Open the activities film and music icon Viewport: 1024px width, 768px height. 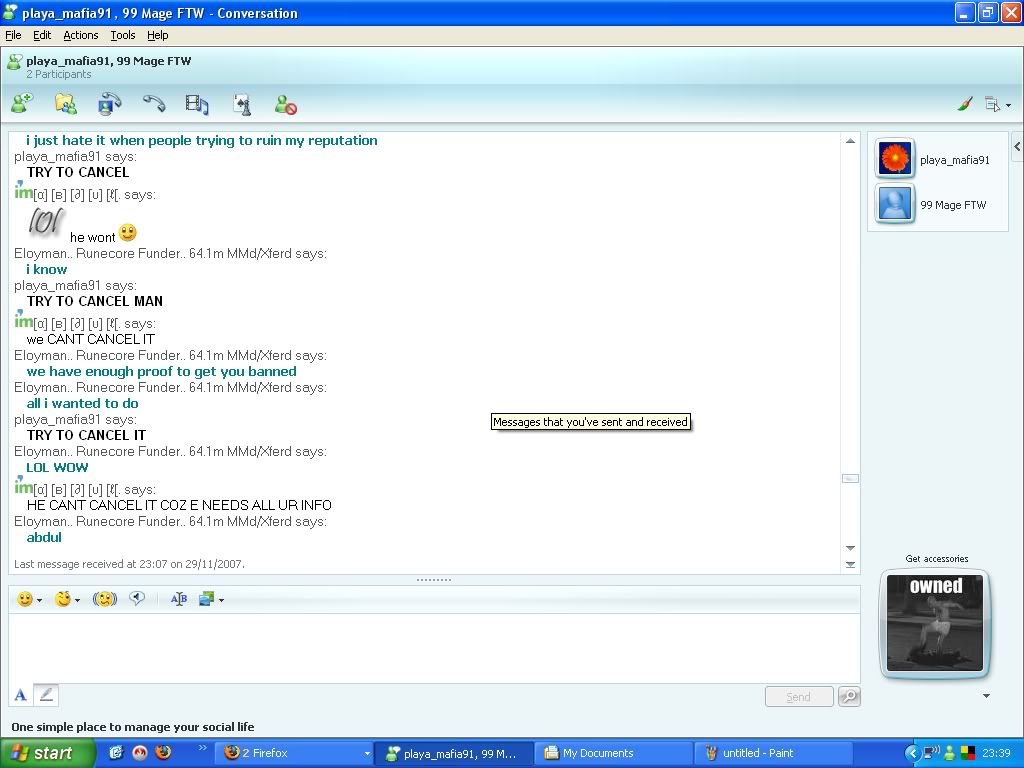pos(197,104)
